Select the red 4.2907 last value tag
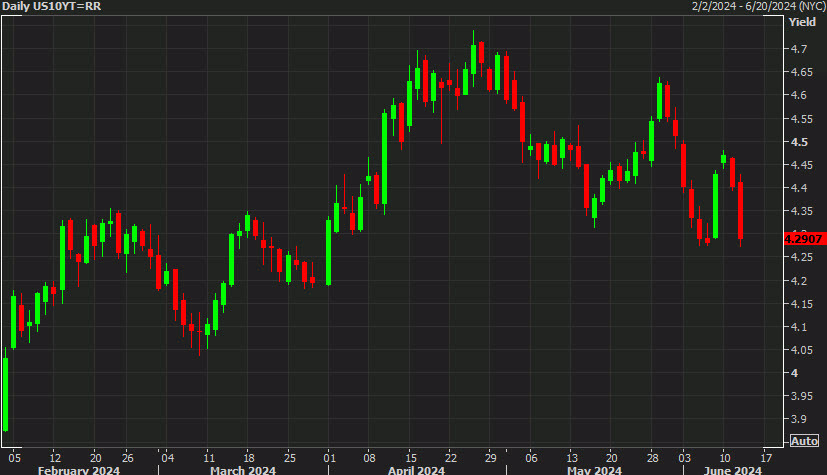 (x=803, y=239)
